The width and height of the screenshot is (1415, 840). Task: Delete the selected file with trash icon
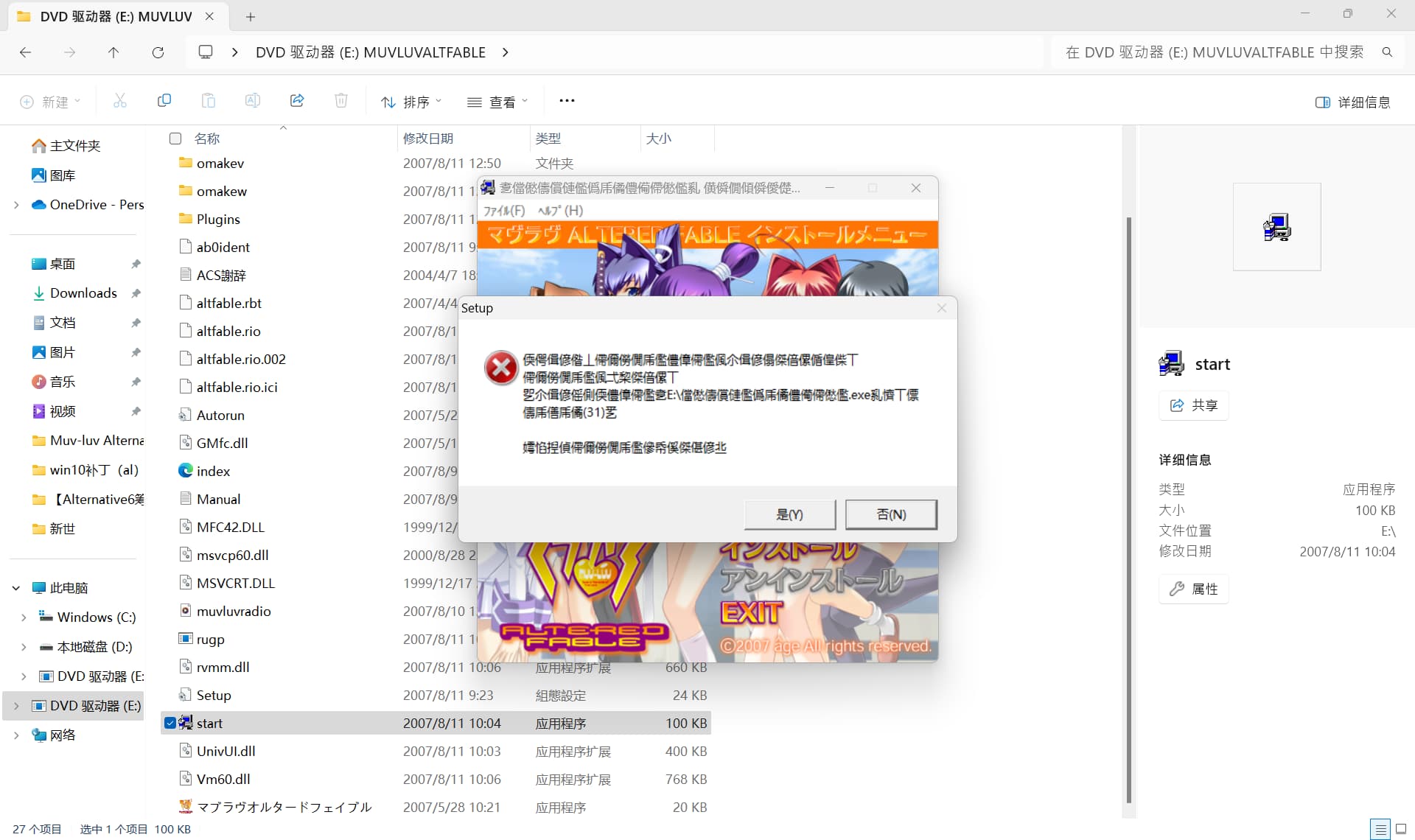[341, 101]
